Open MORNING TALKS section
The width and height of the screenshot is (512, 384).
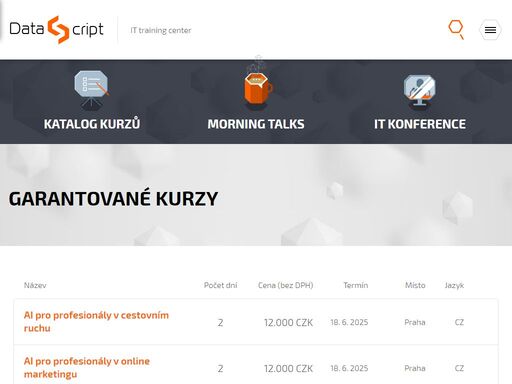[256, 124]
